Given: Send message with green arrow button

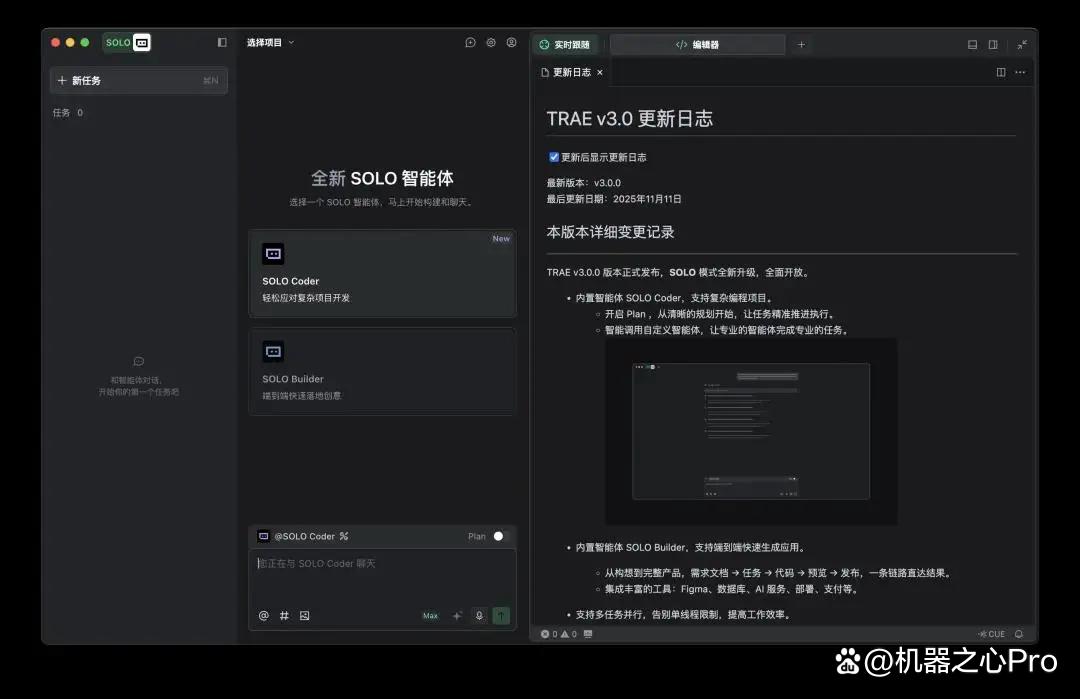Looking at the screenshot, I should click(501, 616).
